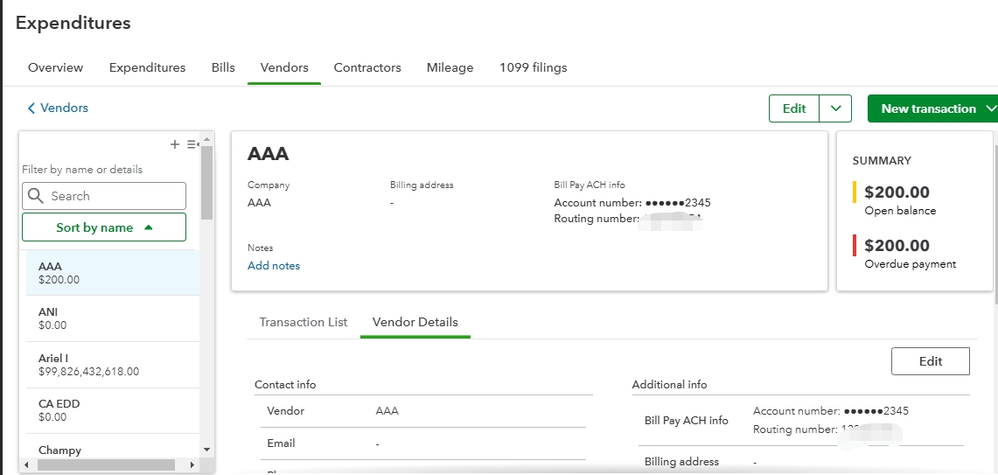This screenshot has width=998, height=475.
Task: Expand the arrow next to top Edit button
Action: pos(835,108)
